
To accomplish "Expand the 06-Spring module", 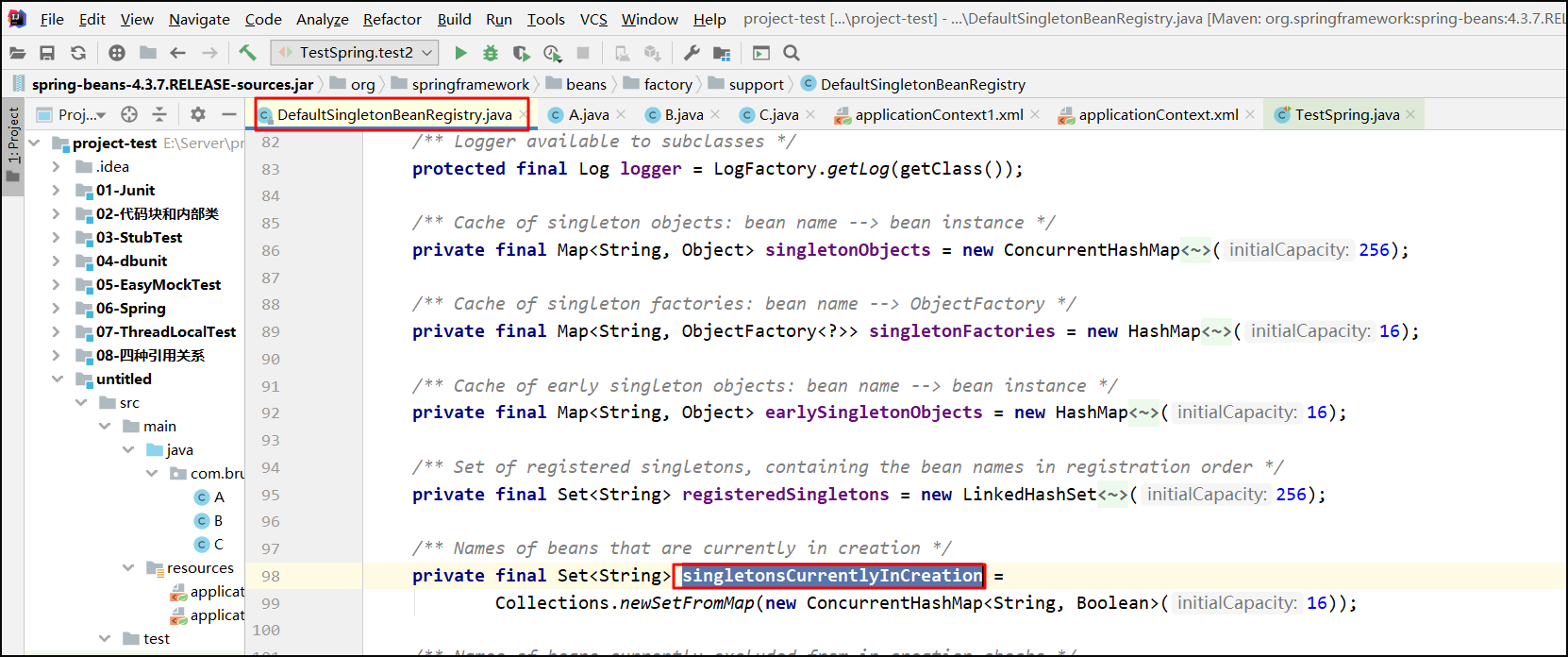I will point(56,308).
